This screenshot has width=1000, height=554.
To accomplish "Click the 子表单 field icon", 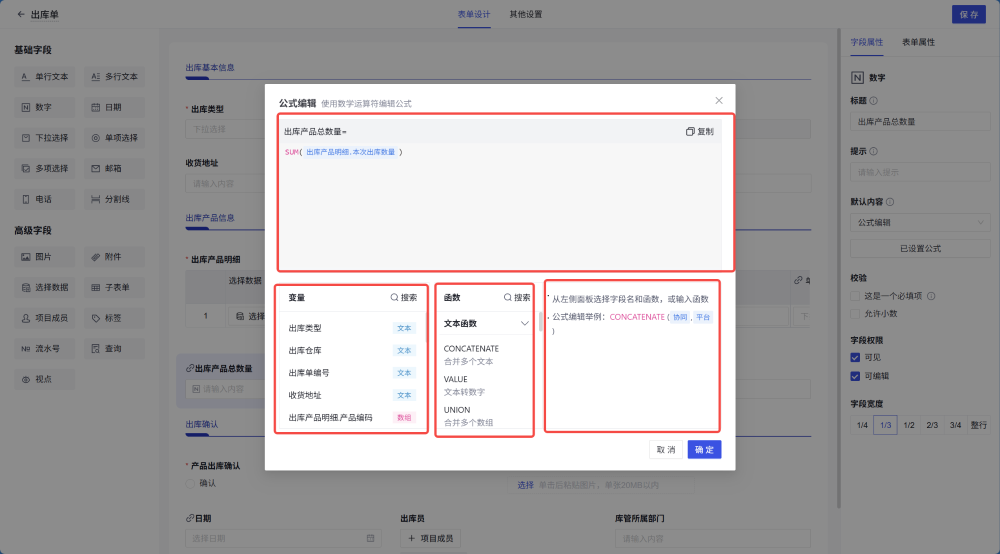I will pyautogui.click(x=96, y=288).
